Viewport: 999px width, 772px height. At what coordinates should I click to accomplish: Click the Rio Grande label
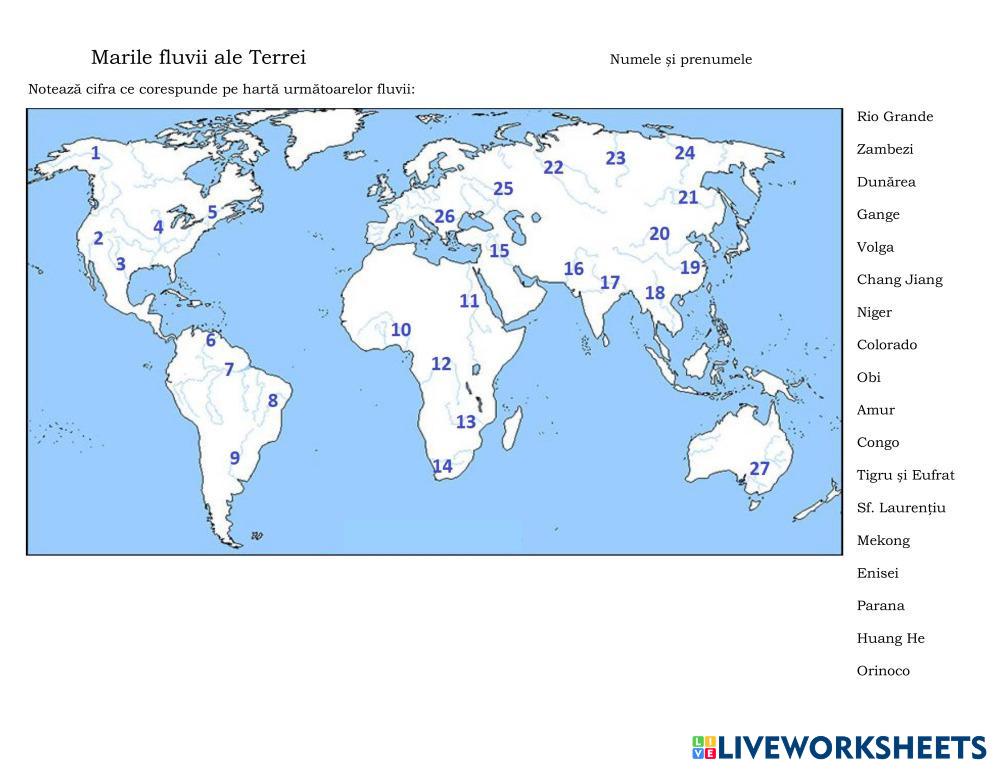coord(894,117)
